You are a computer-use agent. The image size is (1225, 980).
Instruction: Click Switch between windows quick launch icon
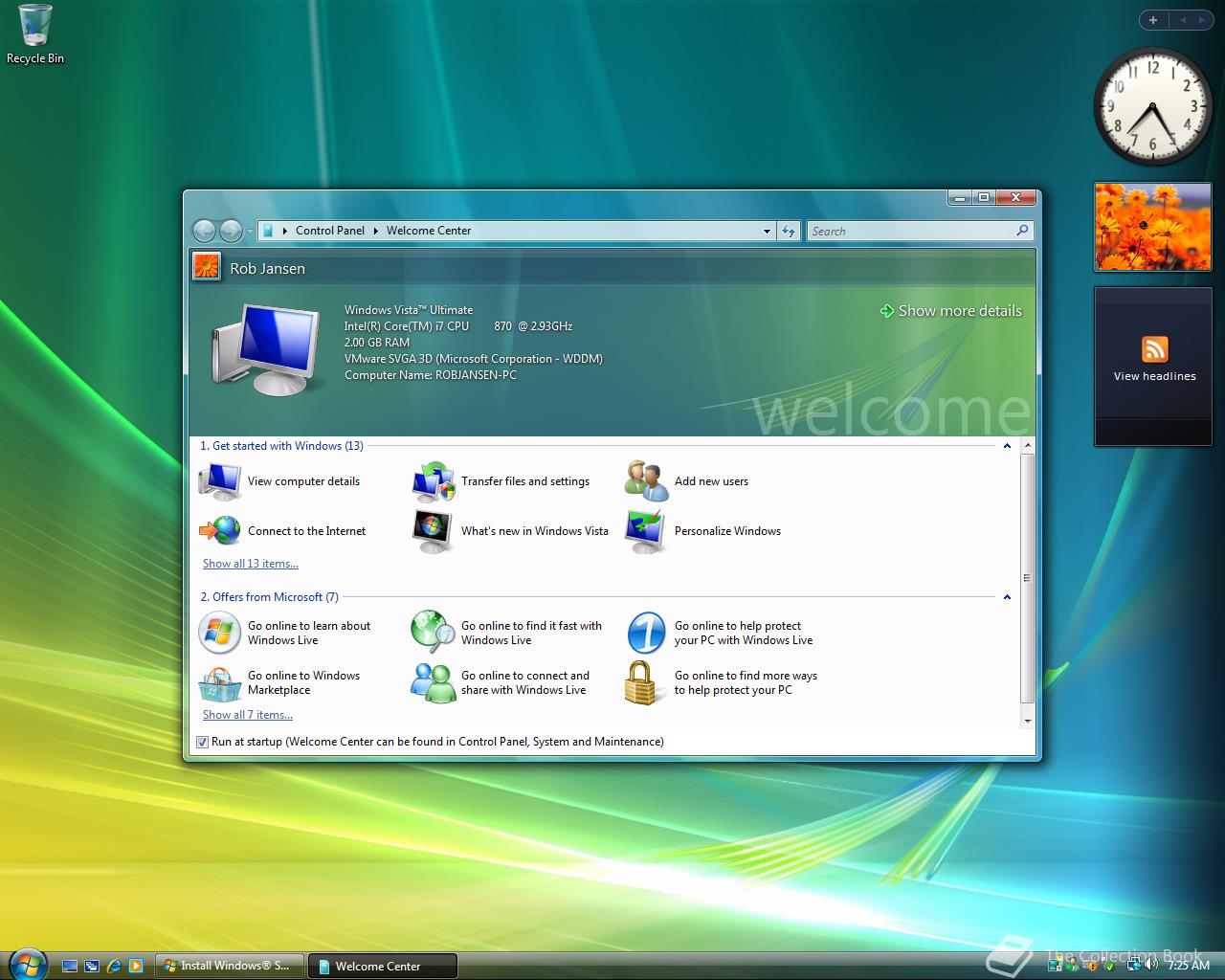click(92, 966)
